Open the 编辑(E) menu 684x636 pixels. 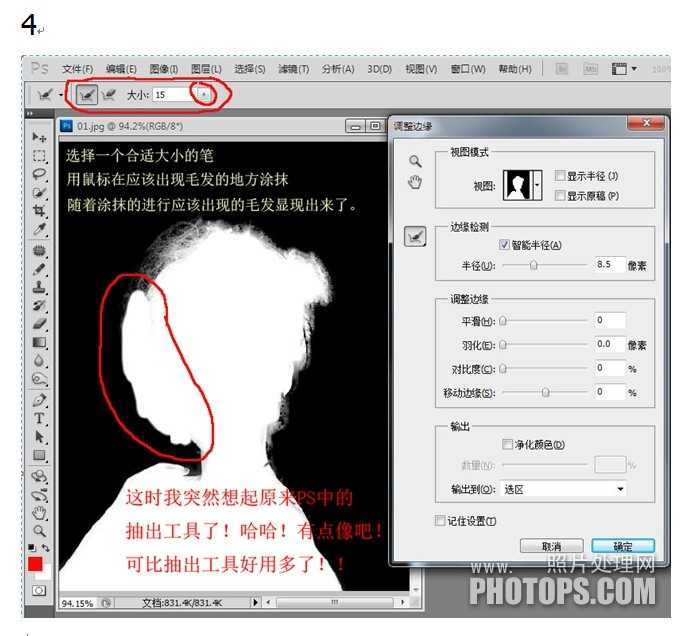[x=121, y=69]
